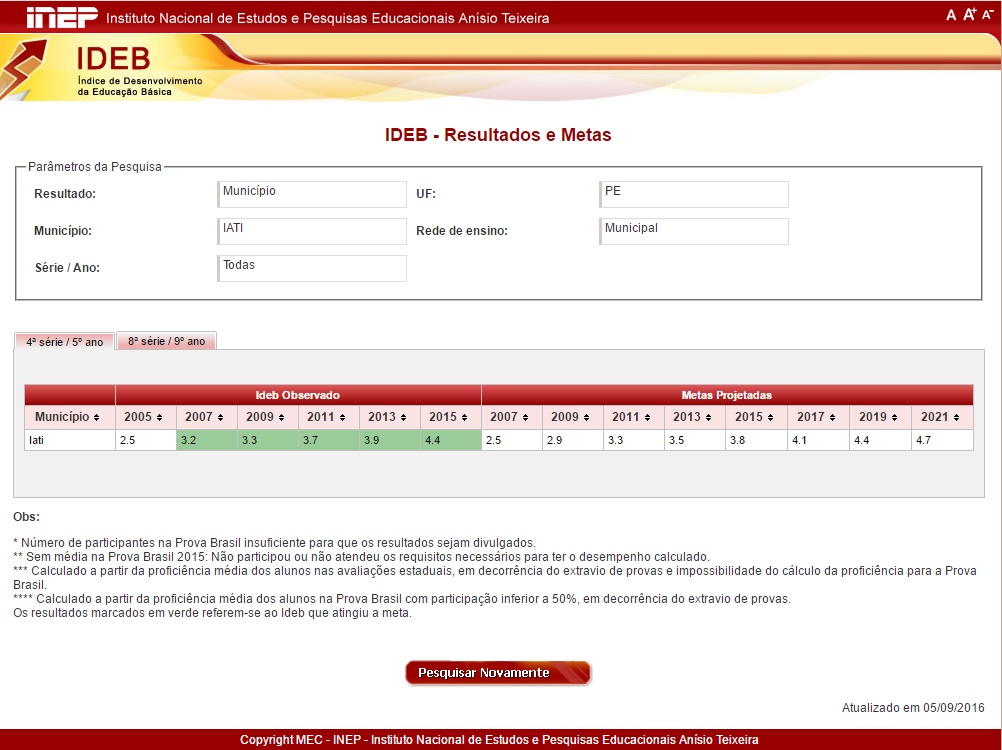Sort by Ideb Observado 2009 column
The width and height of the screenshot is (1002, 750).
(268, 417)
